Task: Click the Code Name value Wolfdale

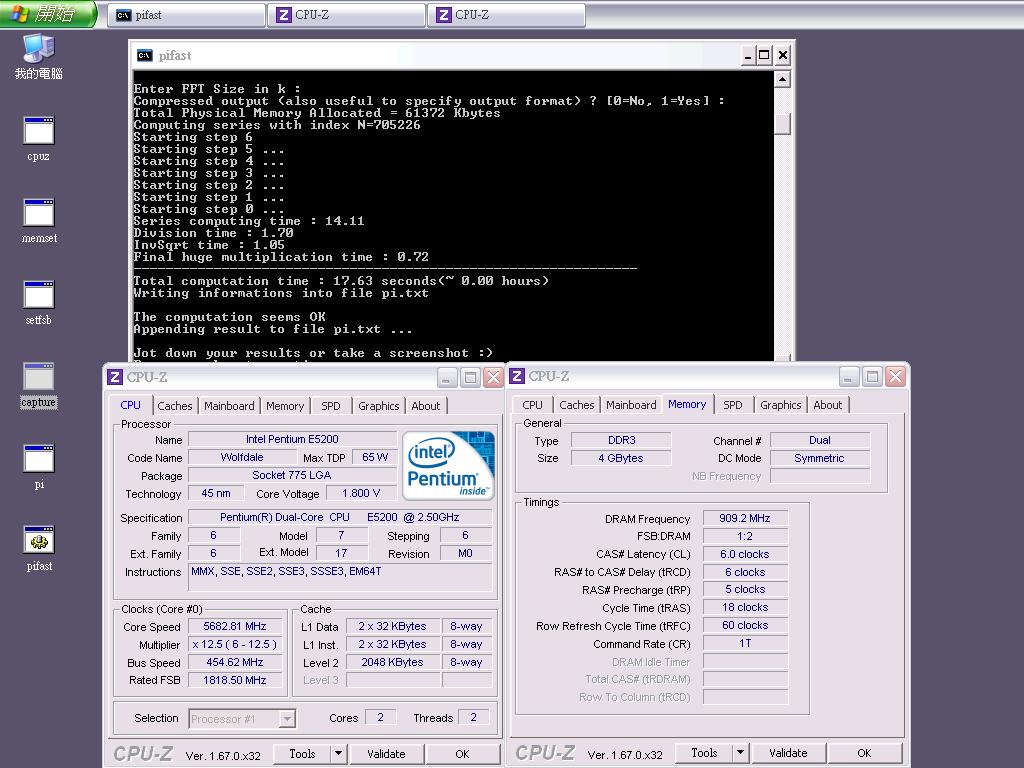Action: pyautogui.click(x=242, y=457)
